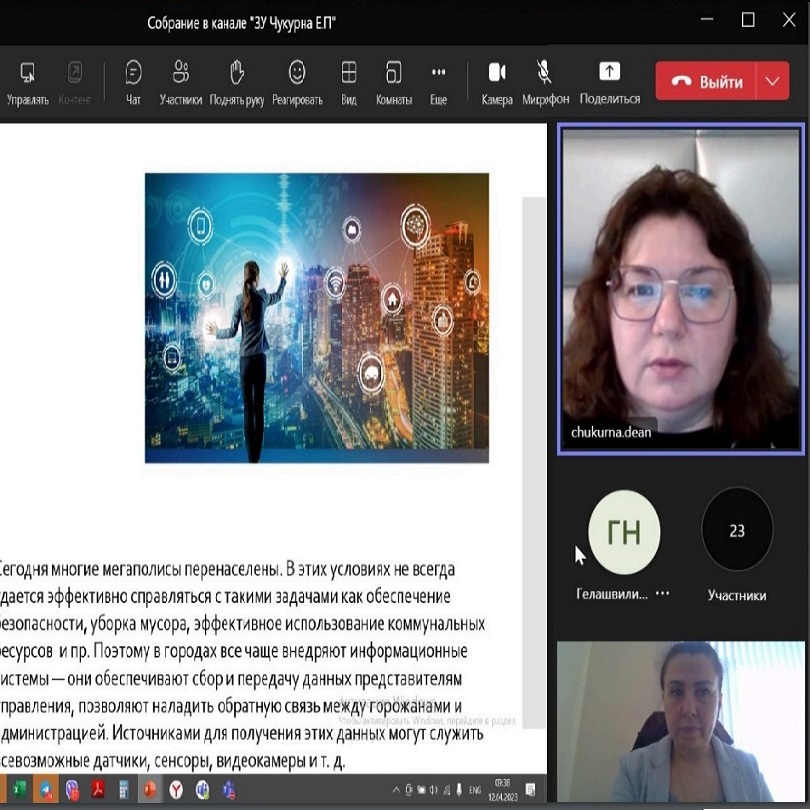
Task: Leave the meeting with Выйти button
Action: 706,81
